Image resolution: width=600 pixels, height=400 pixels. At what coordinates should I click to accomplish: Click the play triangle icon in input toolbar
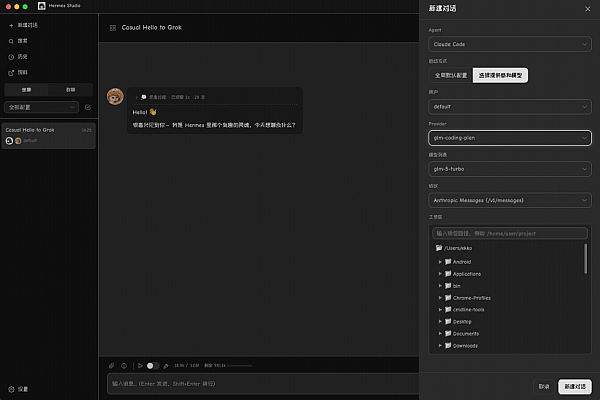140,366
